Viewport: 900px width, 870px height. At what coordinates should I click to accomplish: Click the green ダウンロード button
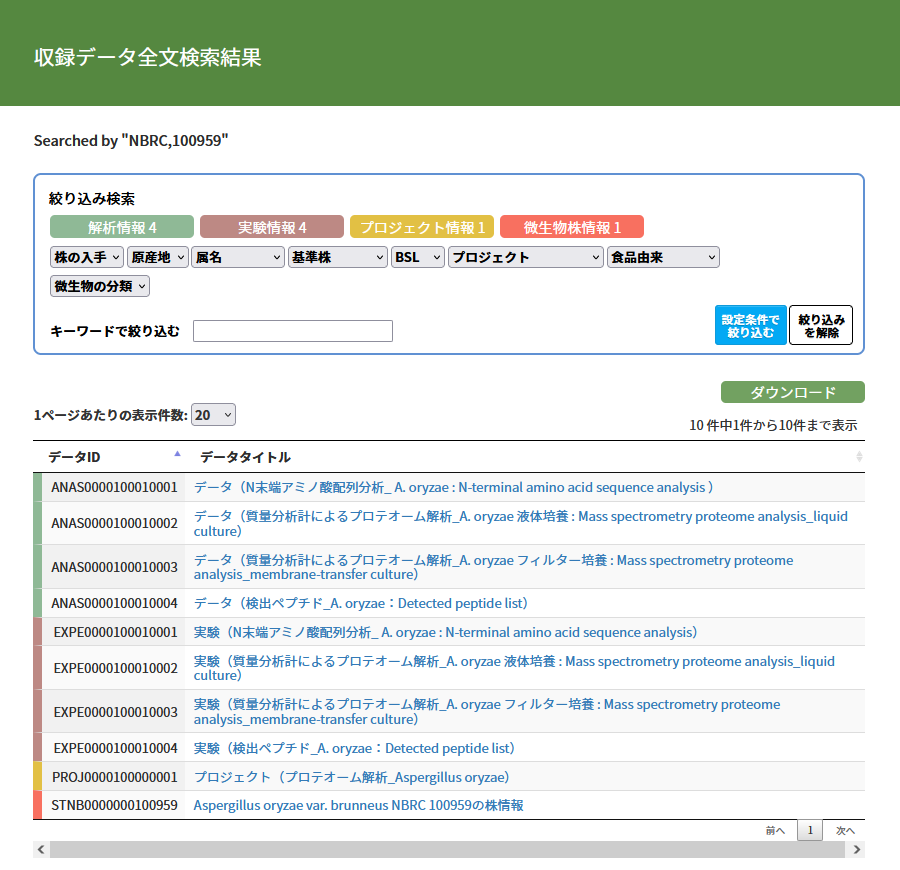pyautogui.click(x=792, y=392)
